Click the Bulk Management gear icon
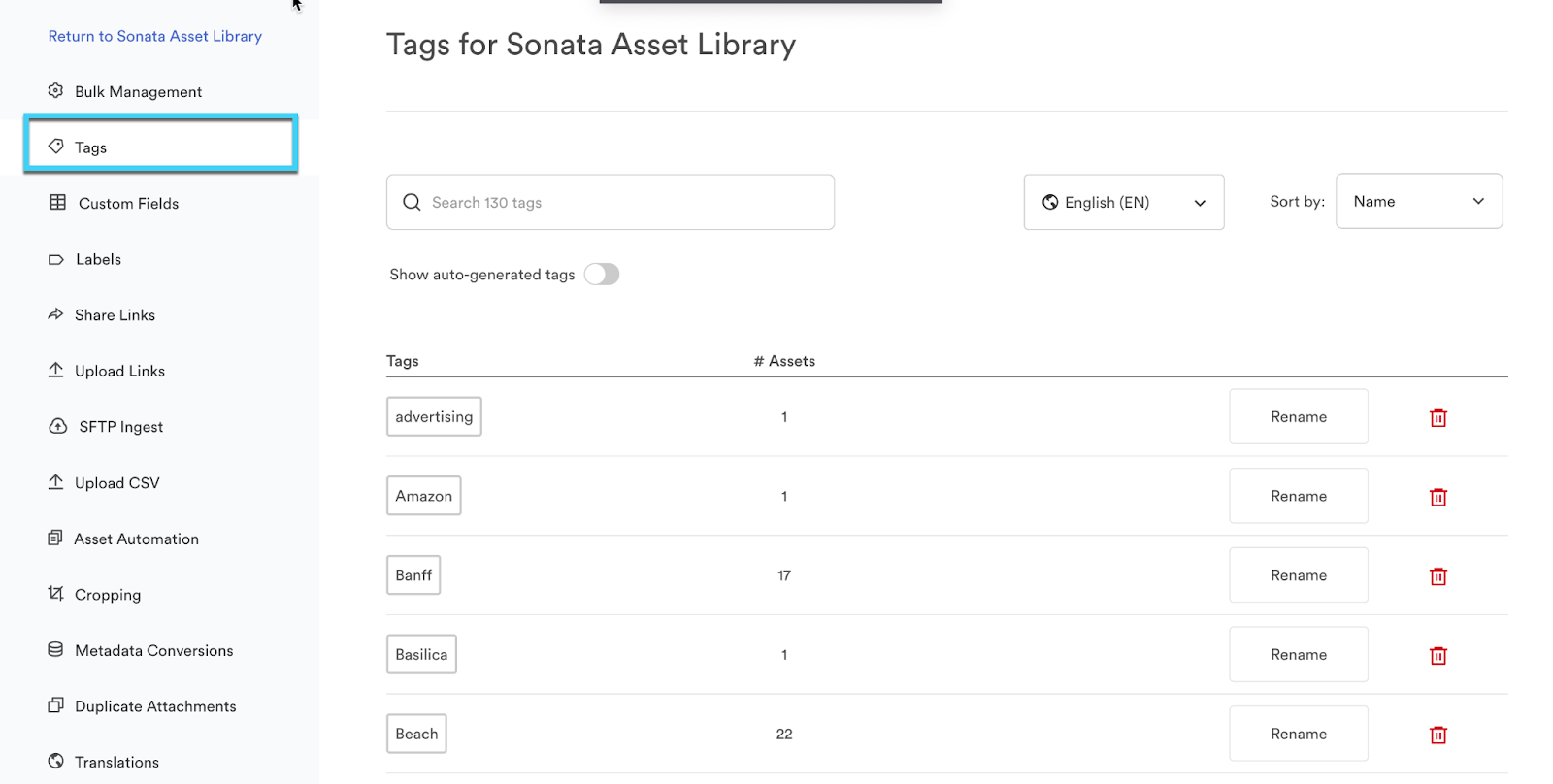 click(x=56, y=91)
